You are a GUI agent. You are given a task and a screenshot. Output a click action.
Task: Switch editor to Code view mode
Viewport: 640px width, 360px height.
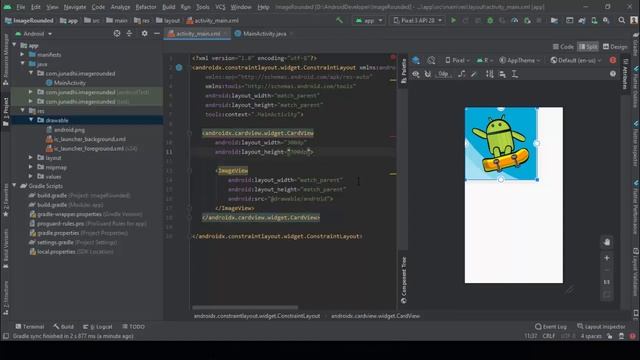pos(563,47)
